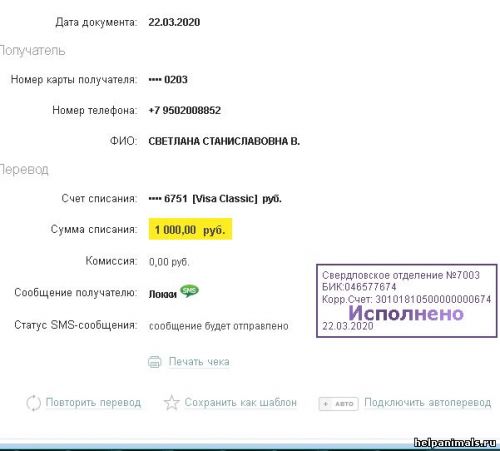Select the Повторить перевод link
This screenshot has height=451, width=500.
pos(93,402)
